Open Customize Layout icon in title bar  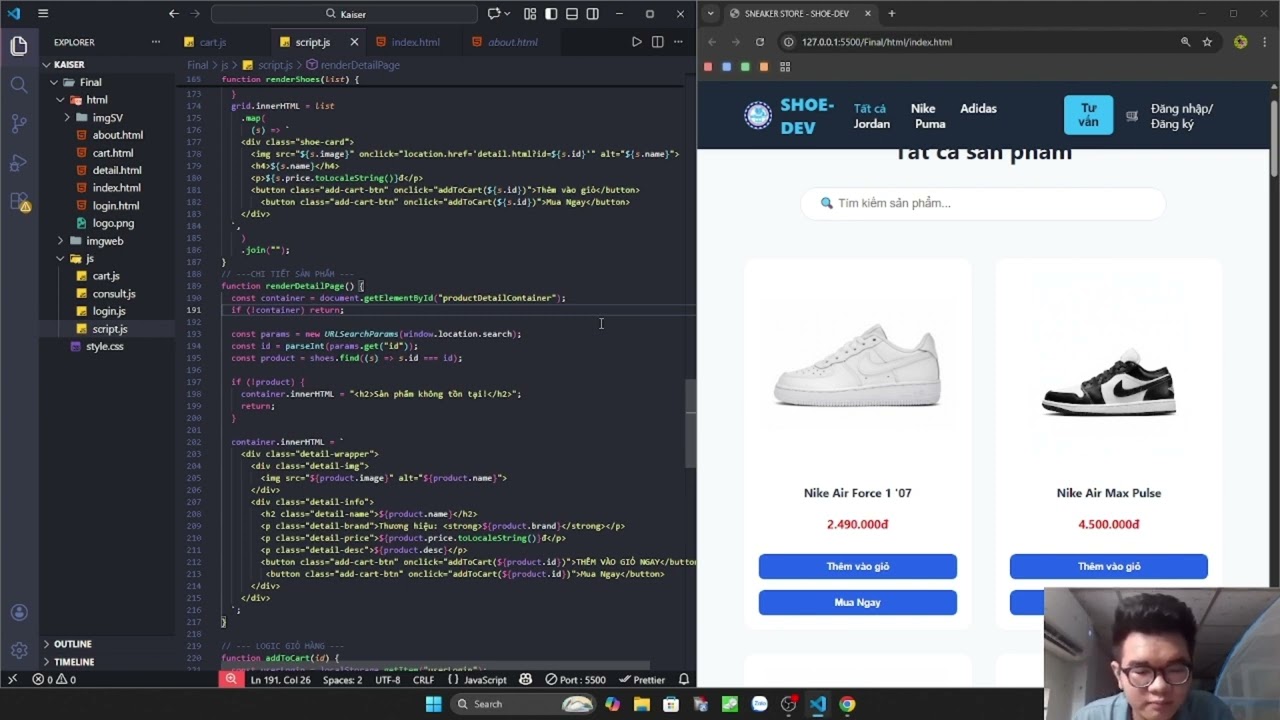point(530,14)
